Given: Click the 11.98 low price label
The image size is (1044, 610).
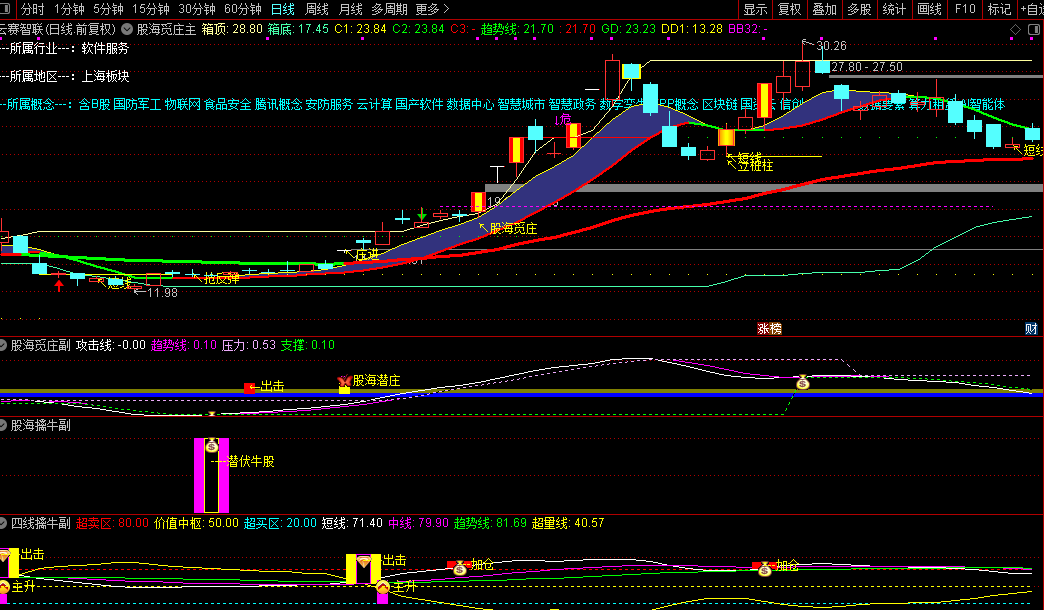Looking at the screenshot, I should point(162,293).
